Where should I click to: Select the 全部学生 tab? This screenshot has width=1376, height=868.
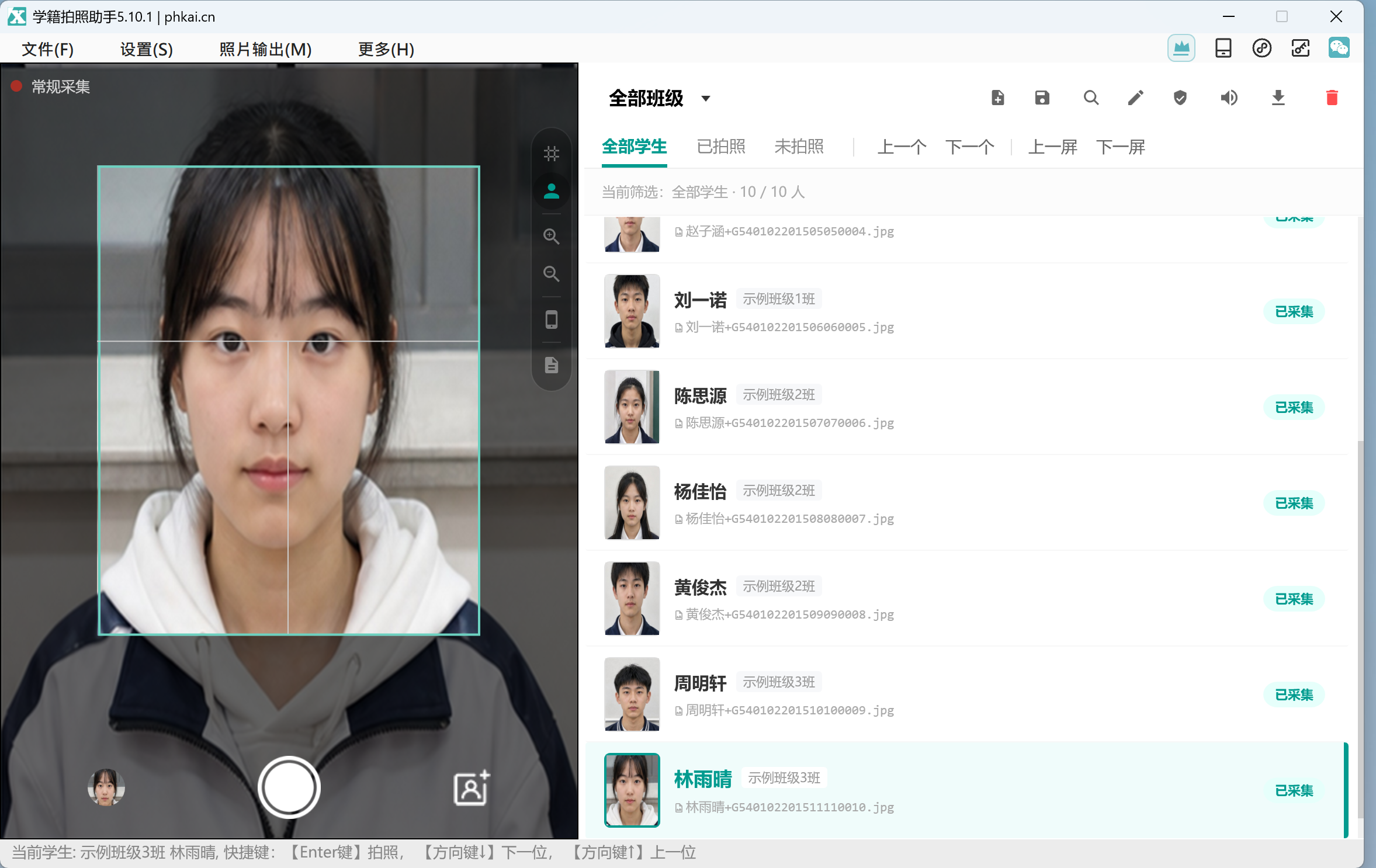click(634, 147)
